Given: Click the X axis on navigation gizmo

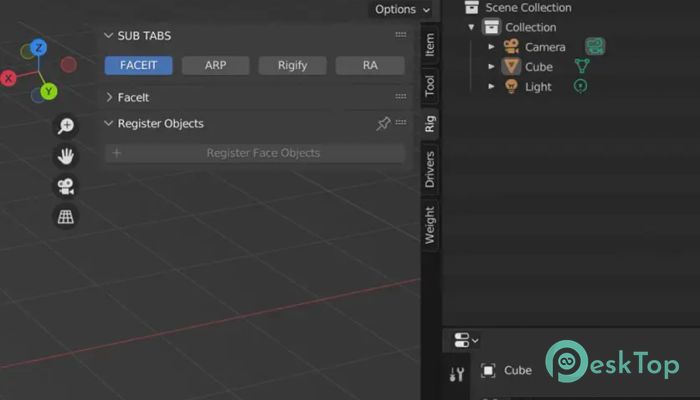Looking at the screenshot, I should [8, 78].
